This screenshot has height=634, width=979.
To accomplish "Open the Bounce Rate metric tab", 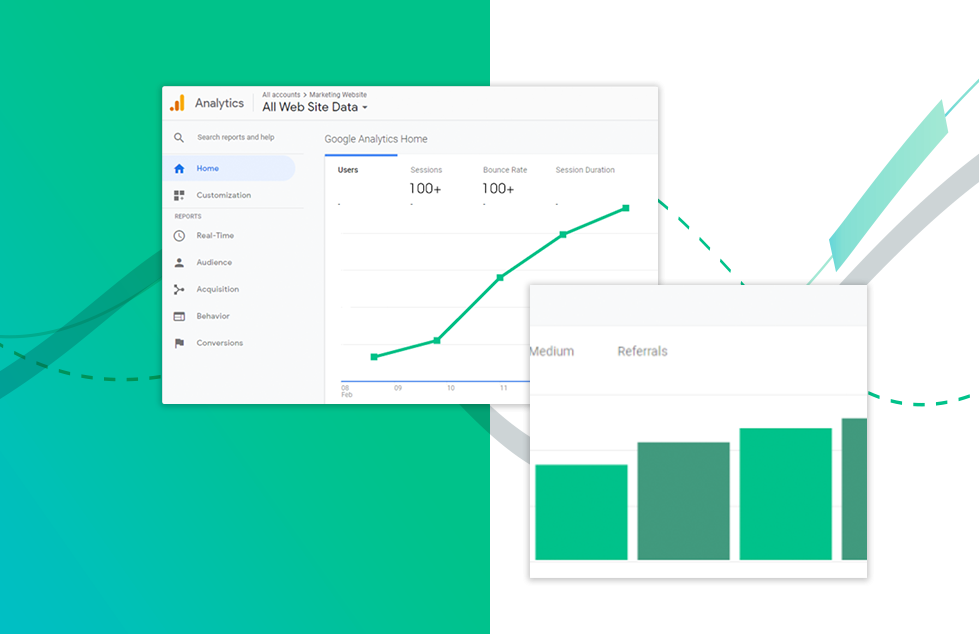I will coord(504,171).
